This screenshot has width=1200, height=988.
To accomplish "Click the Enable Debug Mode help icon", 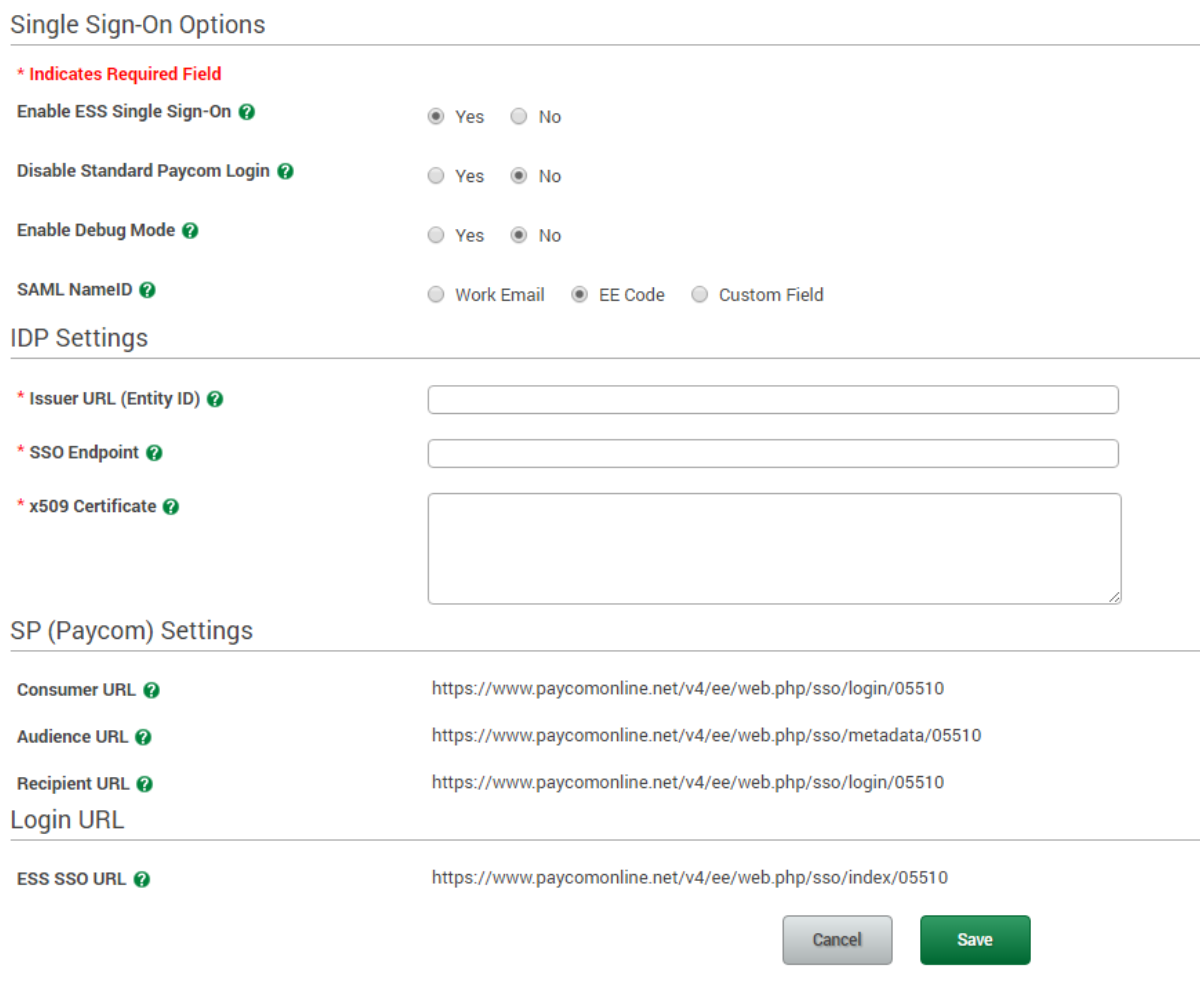I will 189,230.
